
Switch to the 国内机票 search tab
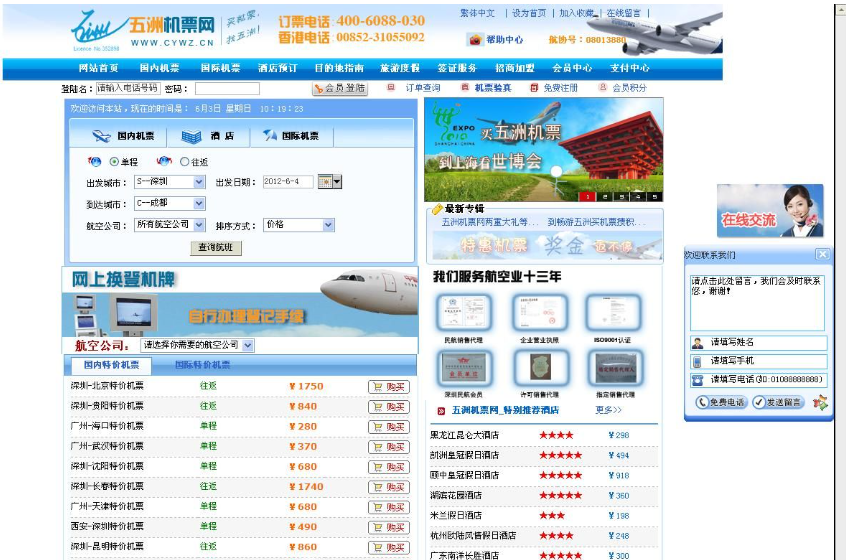(x=124, y=136)
